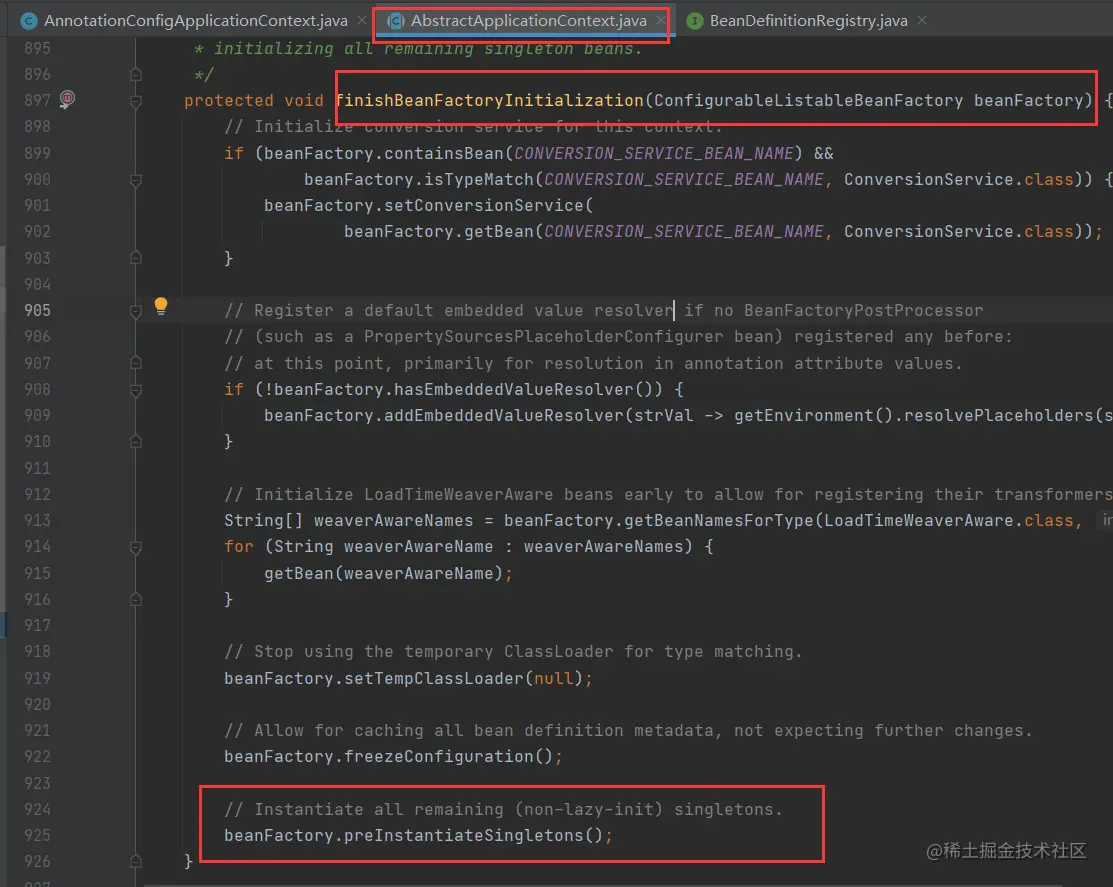Screen dimensions: 1113x887
Task: Click line number 913 in the gutter
Action: (x=37, y=520)
